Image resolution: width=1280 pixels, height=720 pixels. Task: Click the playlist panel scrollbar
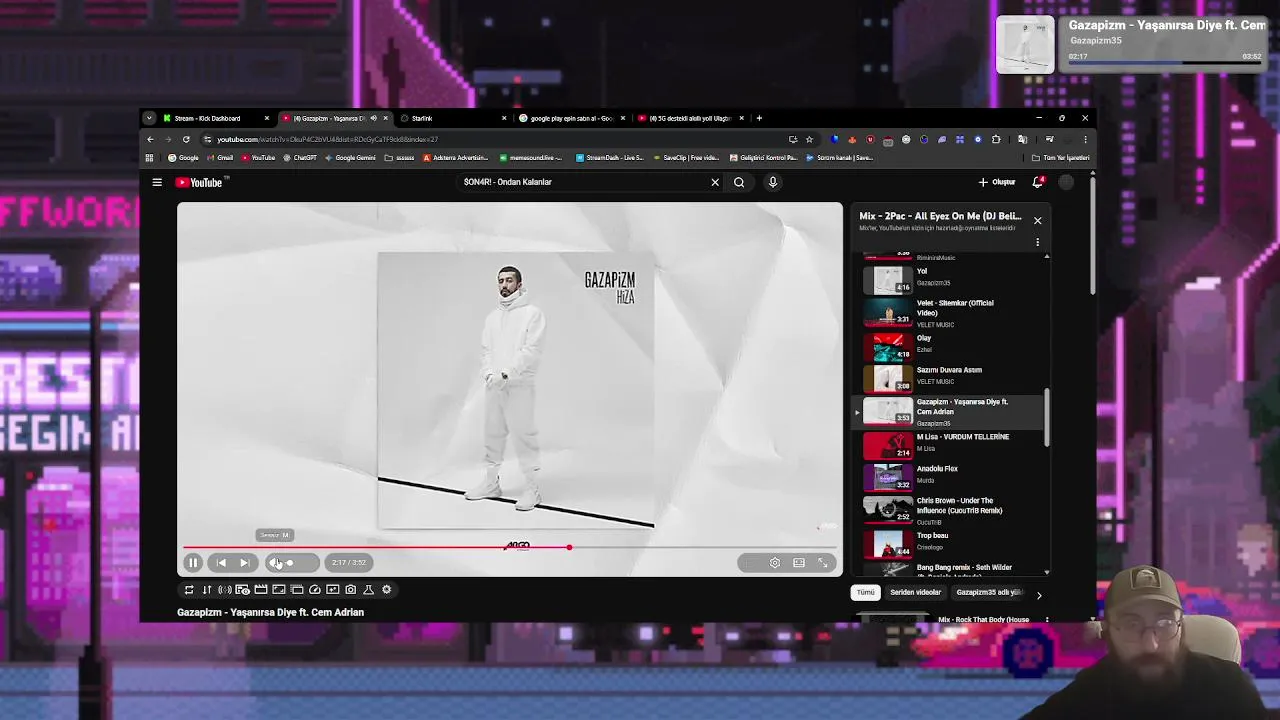pyautogui.click(x=1047, y=418)
